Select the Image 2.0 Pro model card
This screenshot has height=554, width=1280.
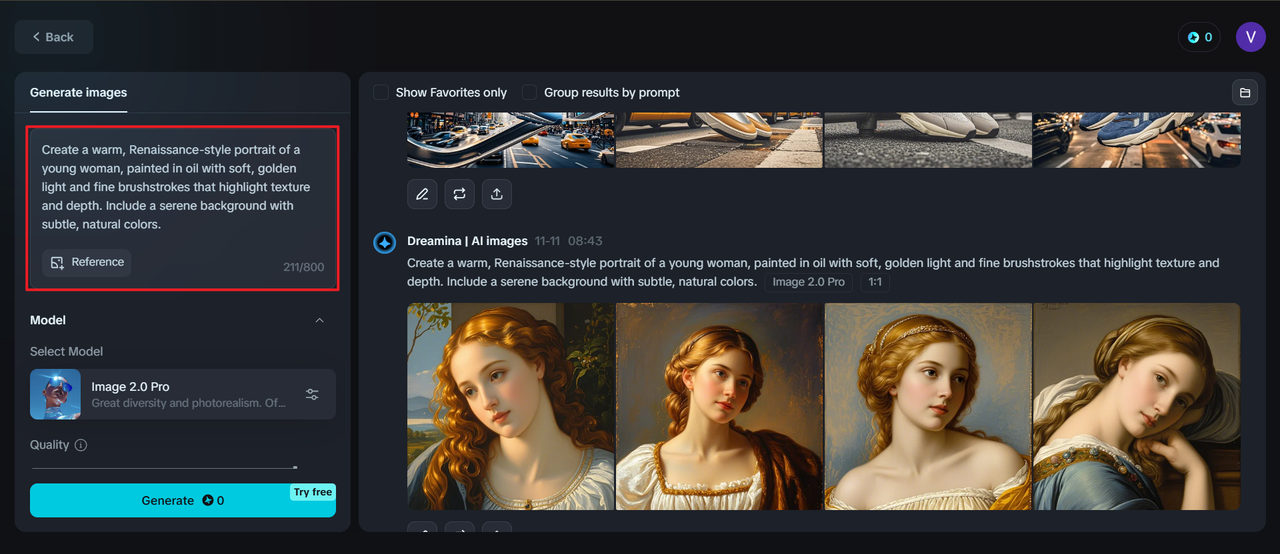coord(183,394)
